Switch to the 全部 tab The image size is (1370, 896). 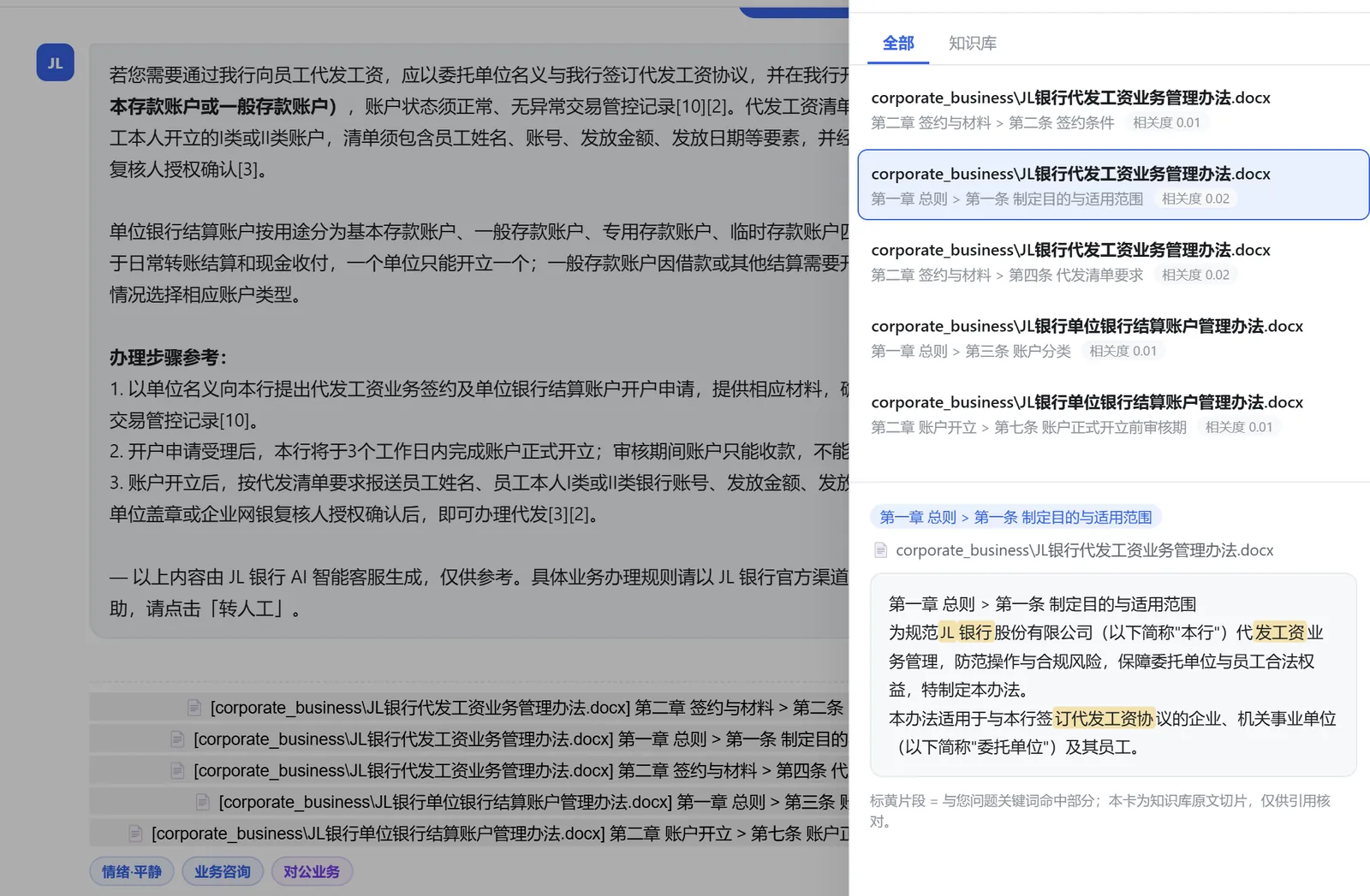click(x=898, y=43)
